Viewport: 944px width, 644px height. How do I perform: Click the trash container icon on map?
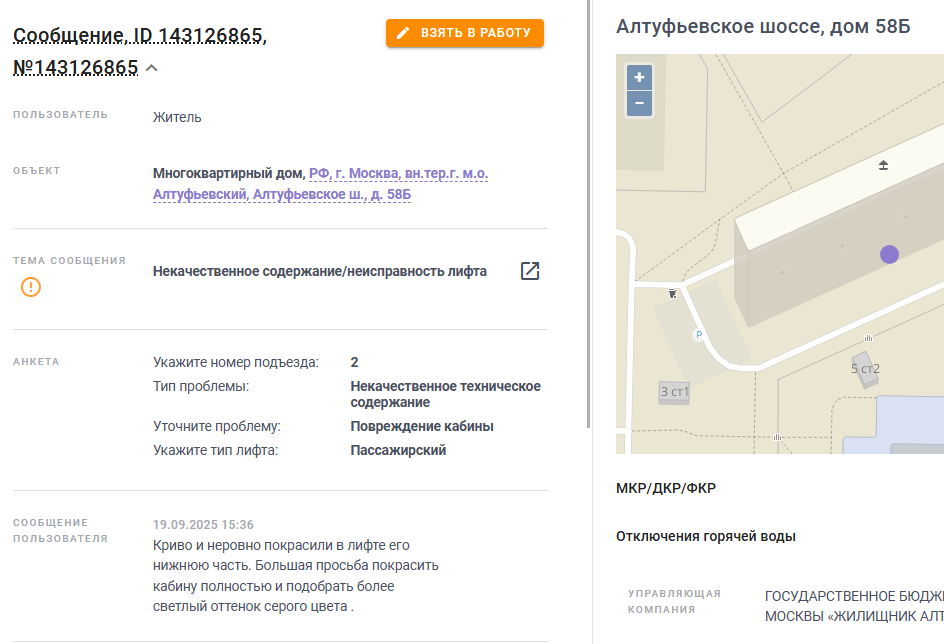672,294
